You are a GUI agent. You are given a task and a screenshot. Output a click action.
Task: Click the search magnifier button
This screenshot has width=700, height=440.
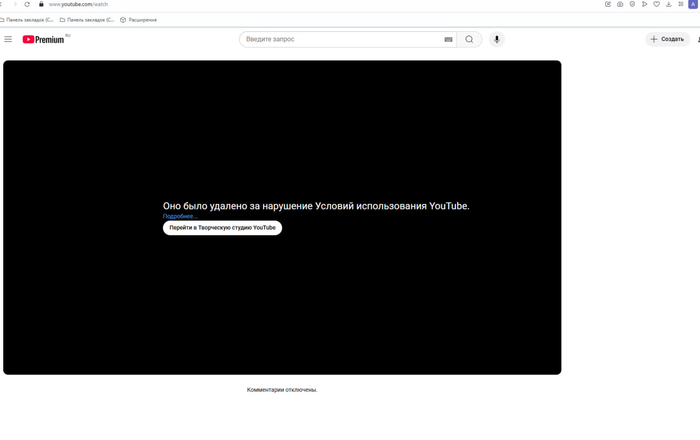coord(469,39)
